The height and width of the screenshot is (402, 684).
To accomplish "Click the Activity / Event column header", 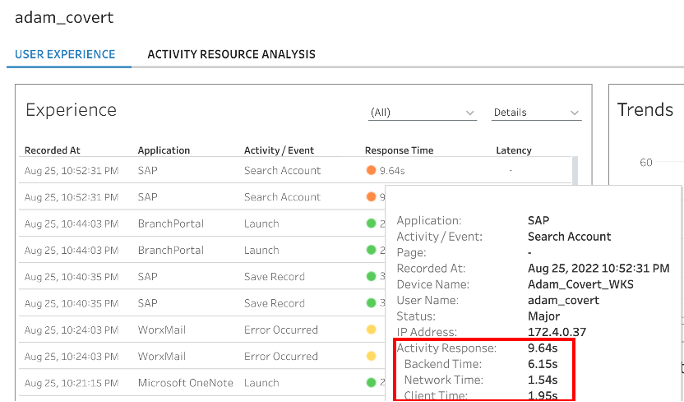I will point(279,150).
